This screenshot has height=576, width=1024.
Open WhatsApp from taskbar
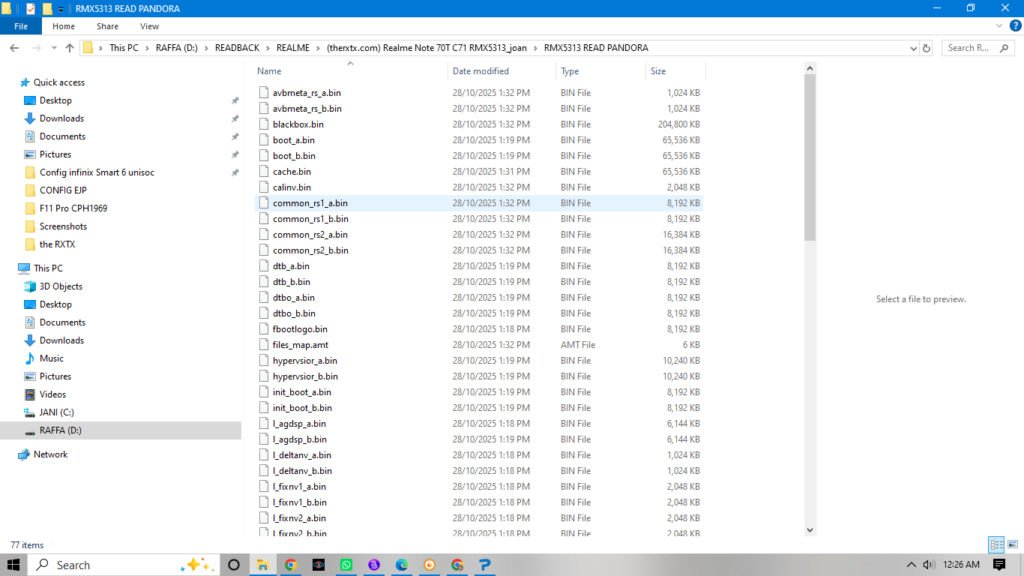click(x=346, y=565)
